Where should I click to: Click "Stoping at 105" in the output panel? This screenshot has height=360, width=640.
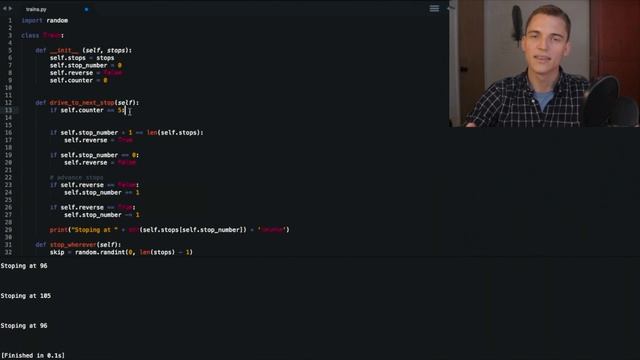pos(26,296)
